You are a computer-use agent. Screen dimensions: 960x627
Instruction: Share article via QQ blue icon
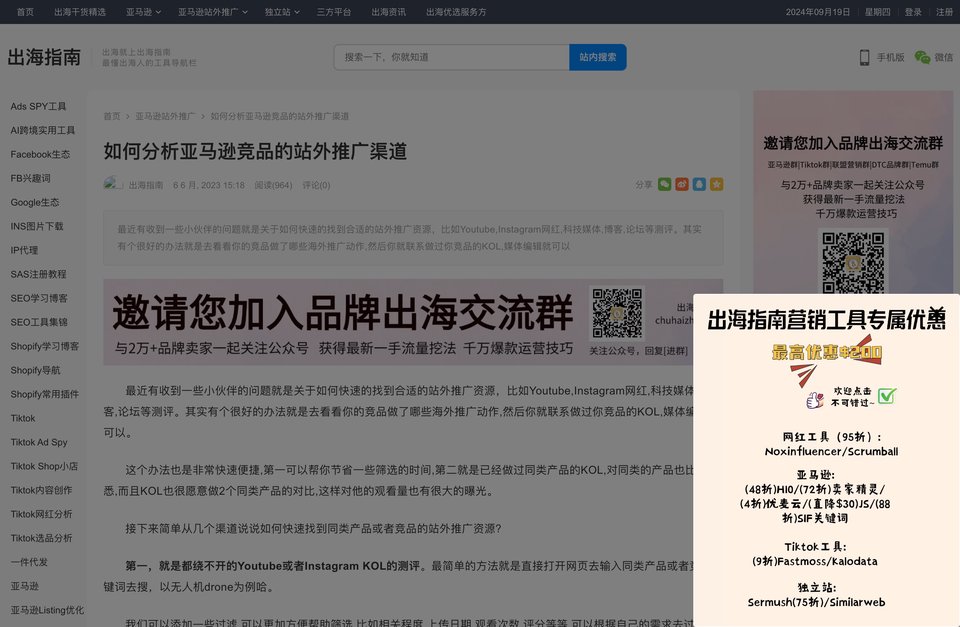pyautogui.click(x=699, y=184)
